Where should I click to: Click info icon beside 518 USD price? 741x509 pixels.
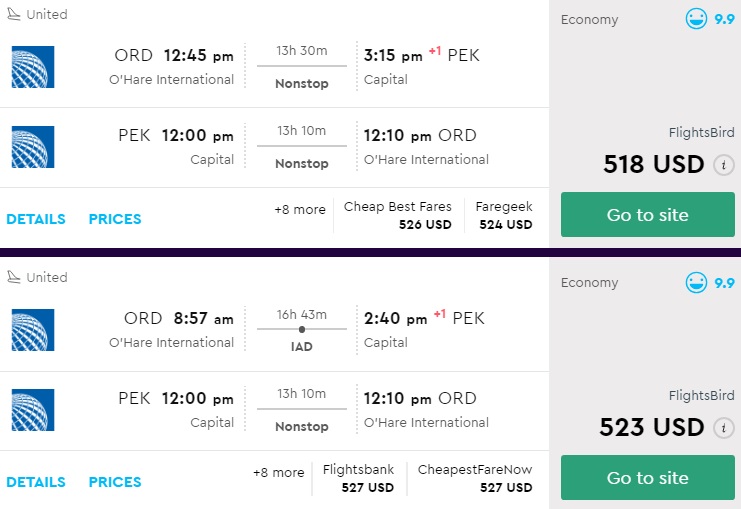724,165
